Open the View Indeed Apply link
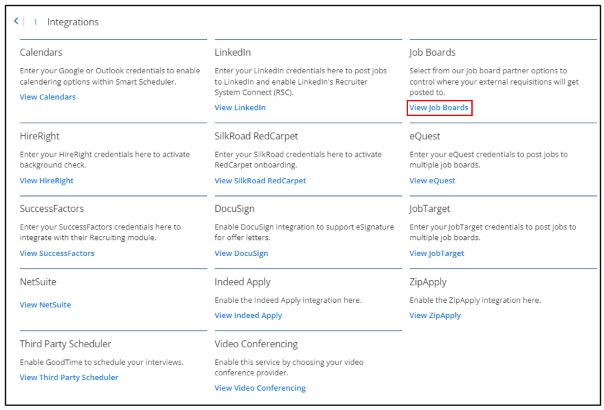This screenshot has width=604, height=410. (x=248, y=316)
